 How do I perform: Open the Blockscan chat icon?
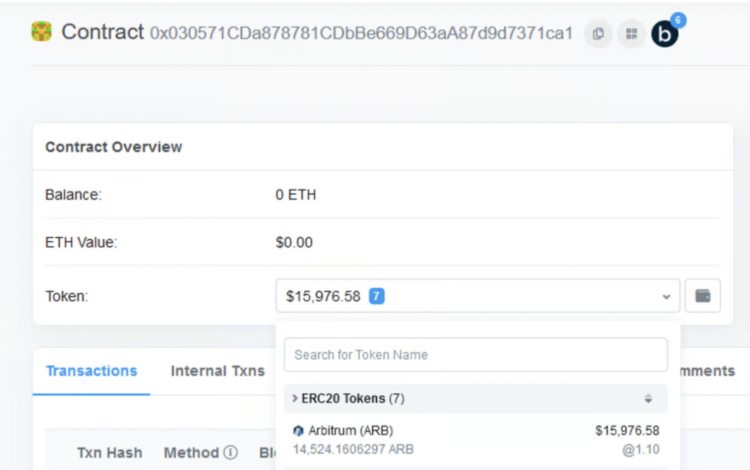(x=665, y=33)
